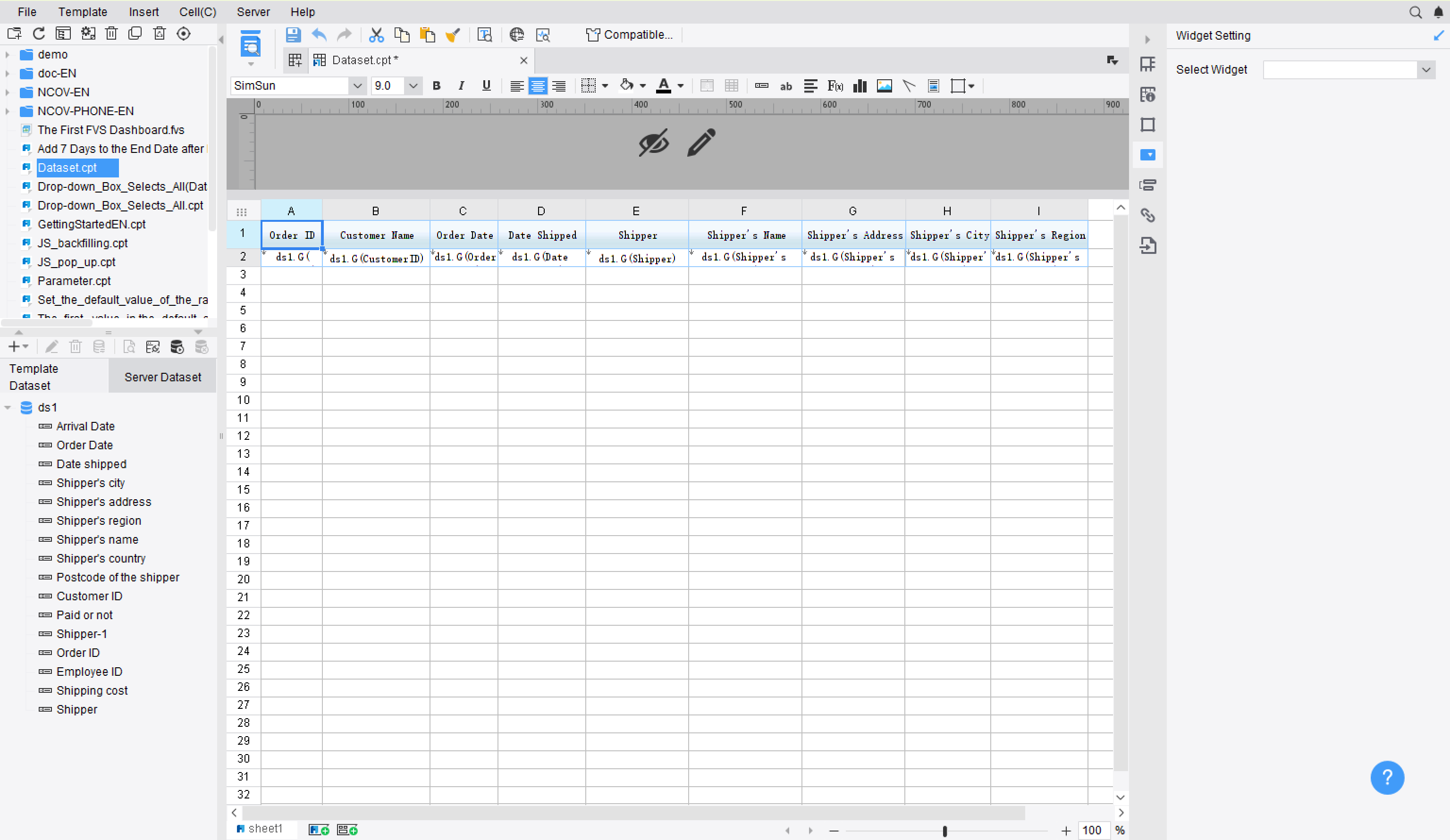Open the Insert menu
The image size is (1450, 840).
(x=143, y=12)
